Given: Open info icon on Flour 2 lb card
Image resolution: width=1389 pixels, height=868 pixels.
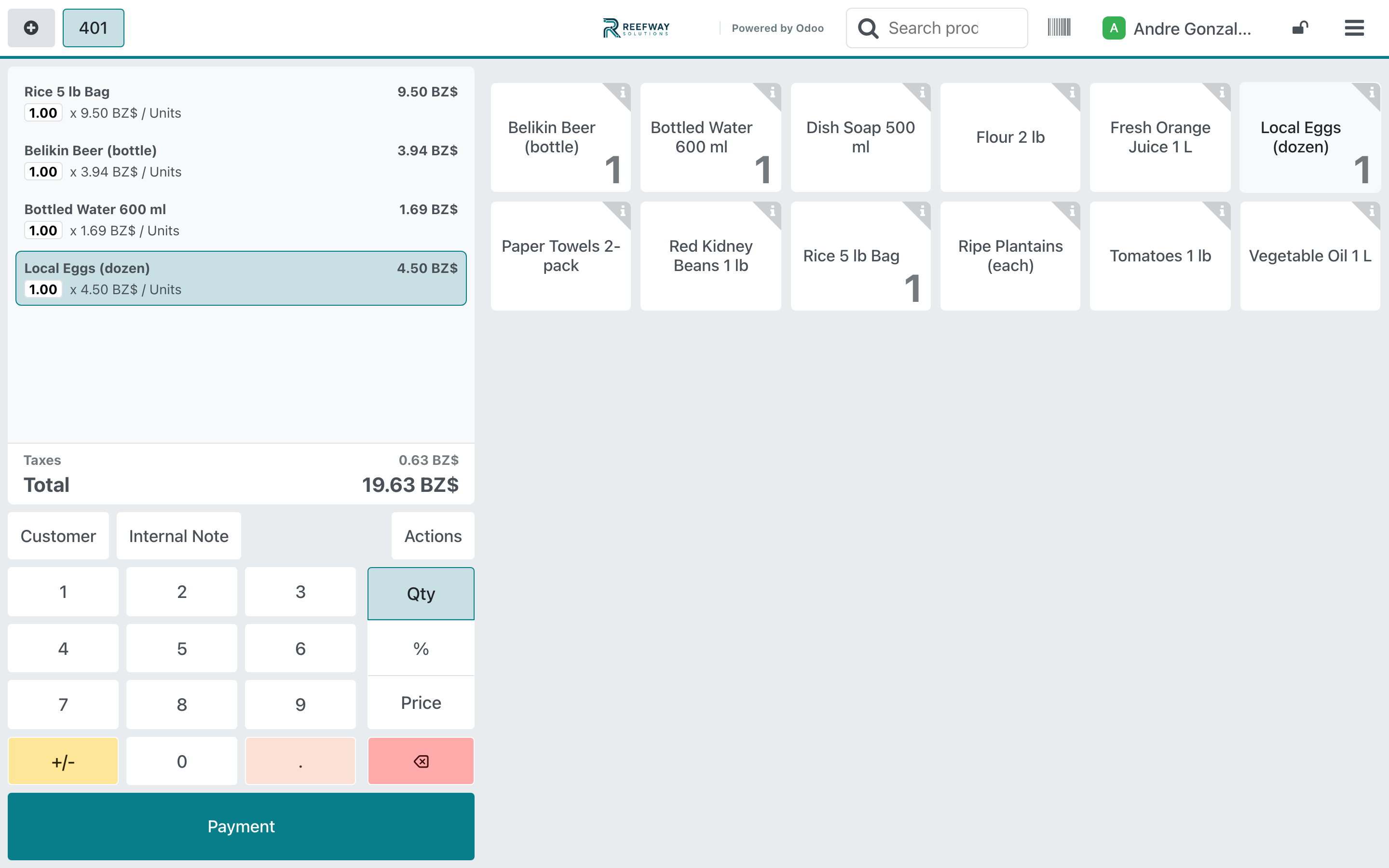Looking at the screenshot, I should point(1072,93).
